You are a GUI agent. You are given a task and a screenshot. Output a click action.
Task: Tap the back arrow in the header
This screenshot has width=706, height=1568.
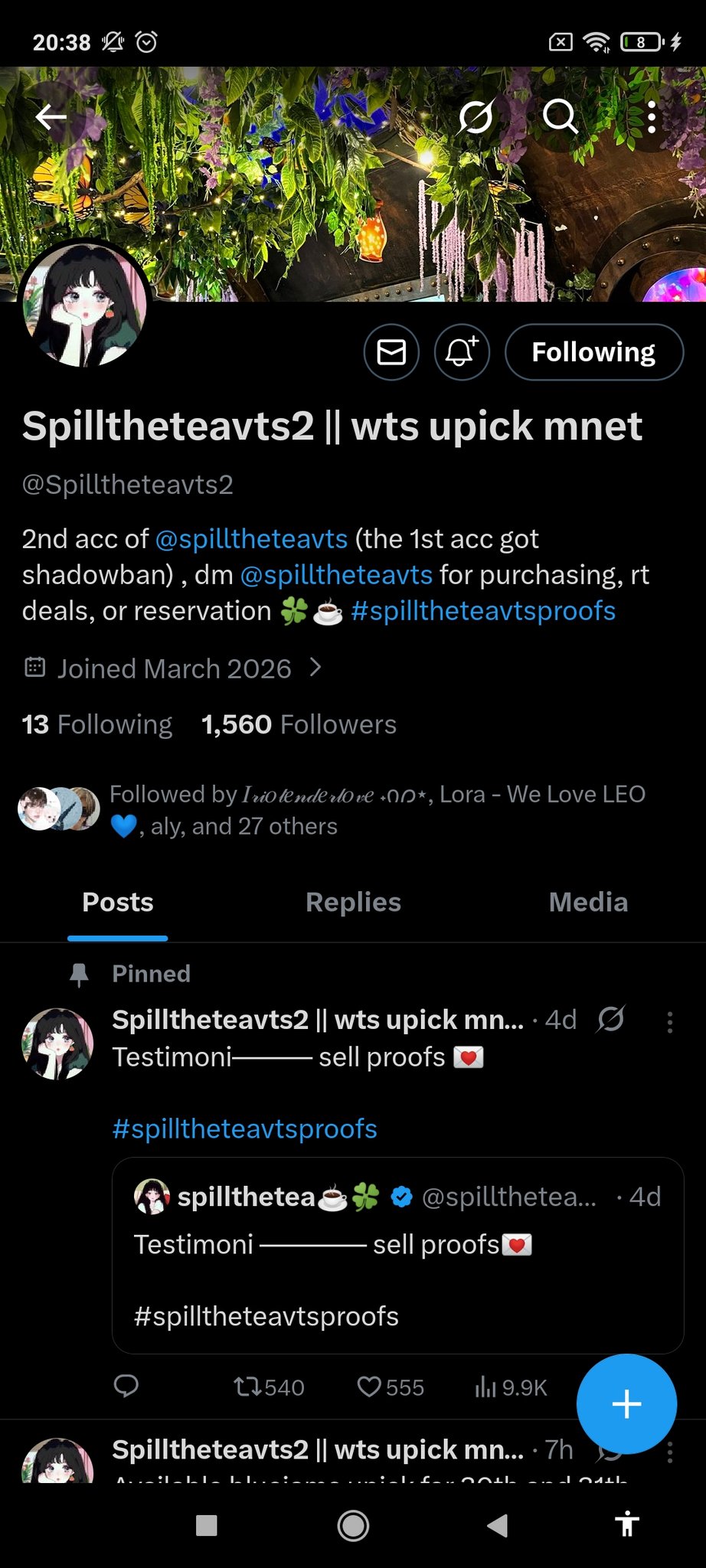pyautogui.click(x=51, y=117)
